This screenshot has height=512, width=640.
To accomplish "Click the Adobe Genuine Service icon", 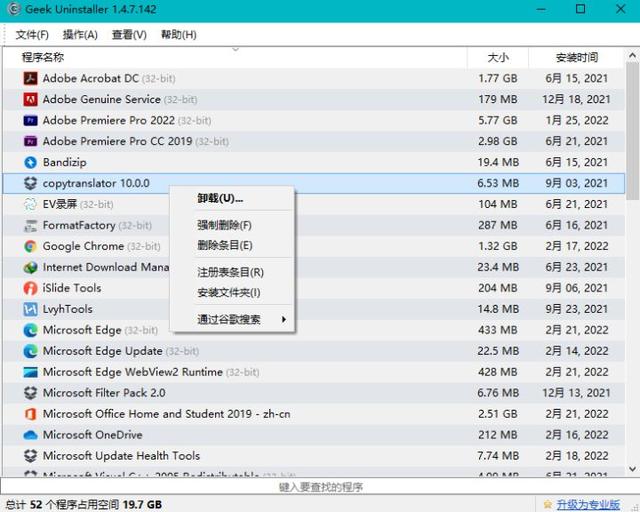I will 30,99.
